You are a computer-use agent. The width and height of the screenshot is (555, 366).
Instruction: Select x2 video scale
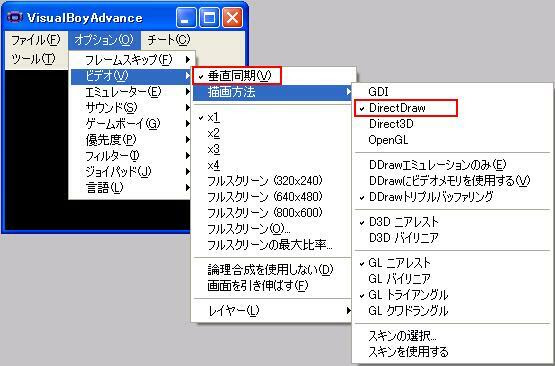(273, 133)
